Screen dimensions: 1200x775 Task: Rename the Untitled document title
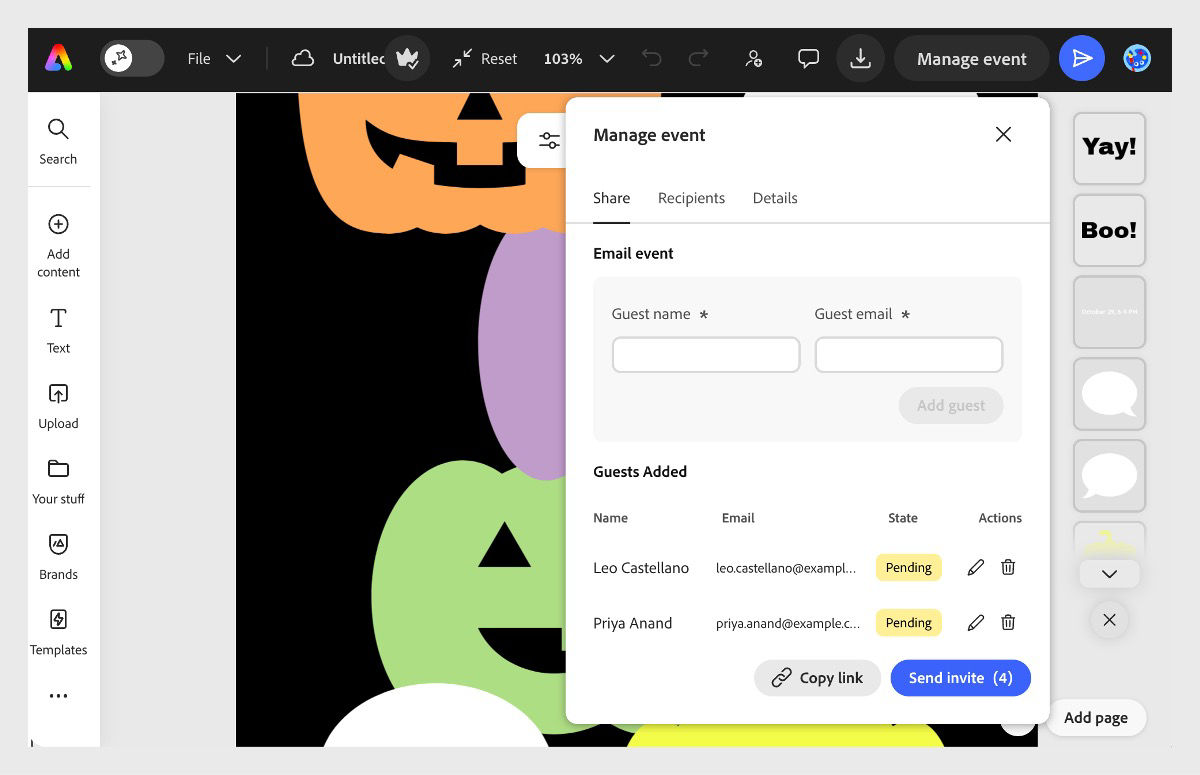click(359, 59)
